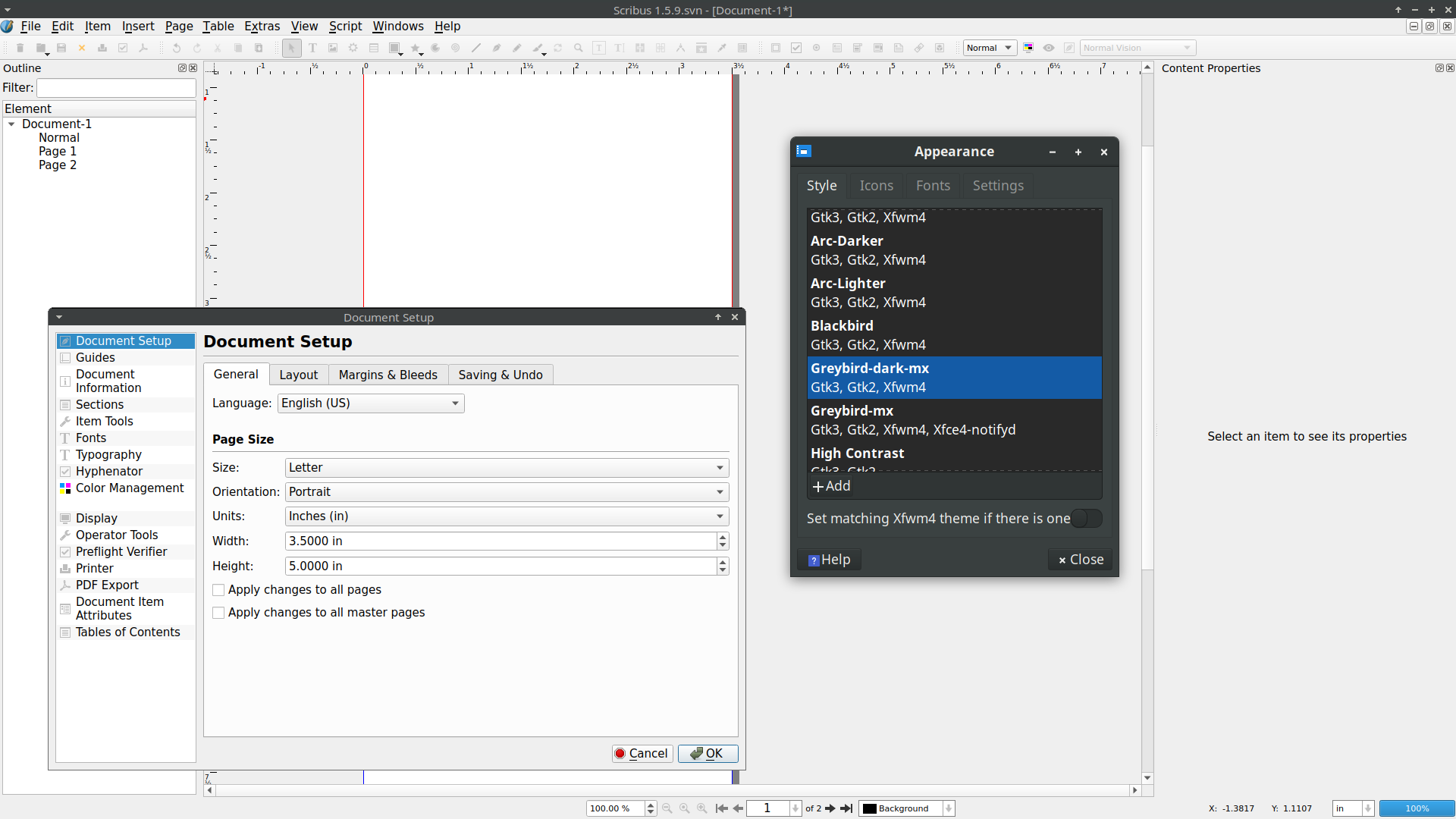Click Add button in Appearance dialog
Image resolution: width=1456 pixels, height=819 pixels.
point(831,486)
